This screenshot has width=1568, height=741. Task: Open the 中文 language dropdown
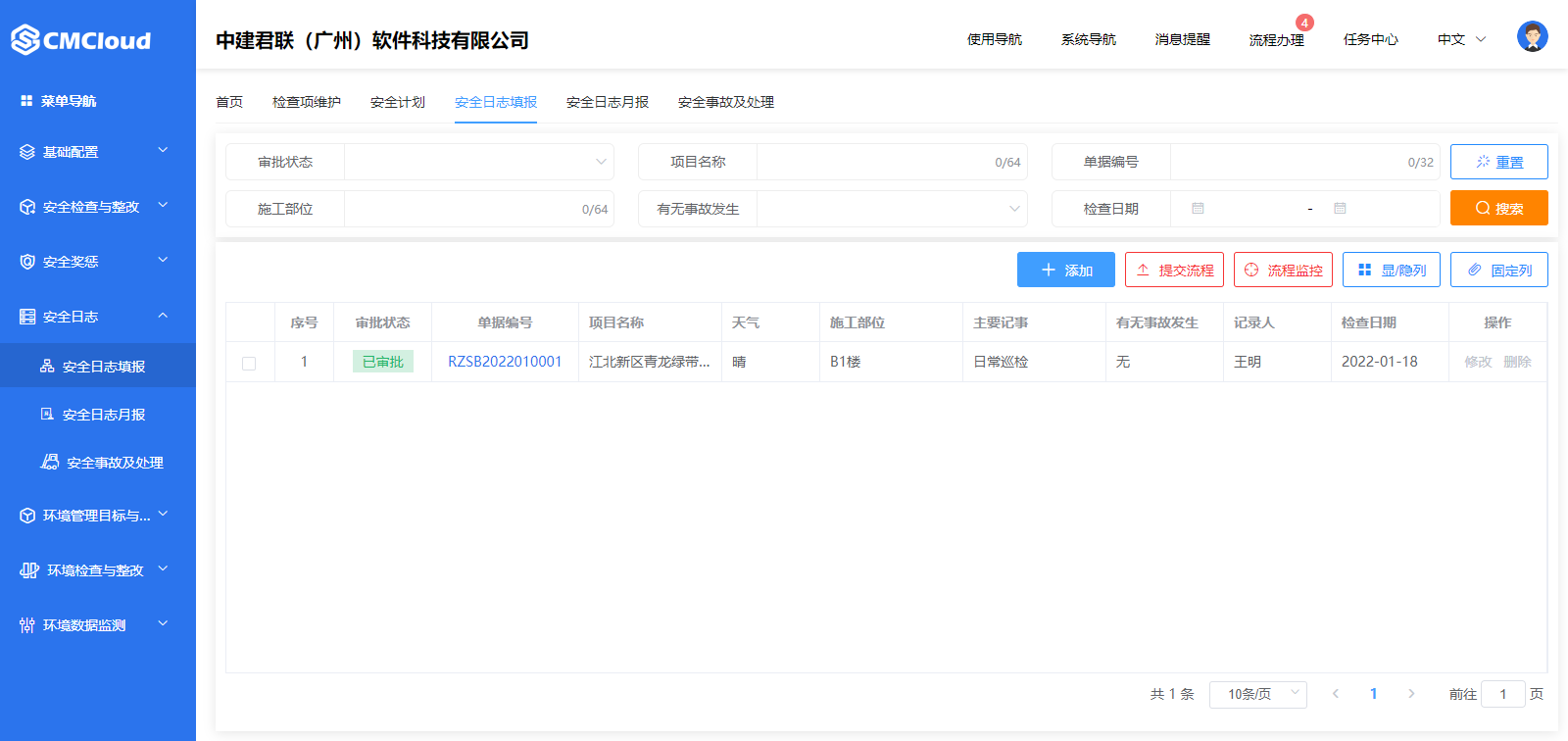[1461, 39]
